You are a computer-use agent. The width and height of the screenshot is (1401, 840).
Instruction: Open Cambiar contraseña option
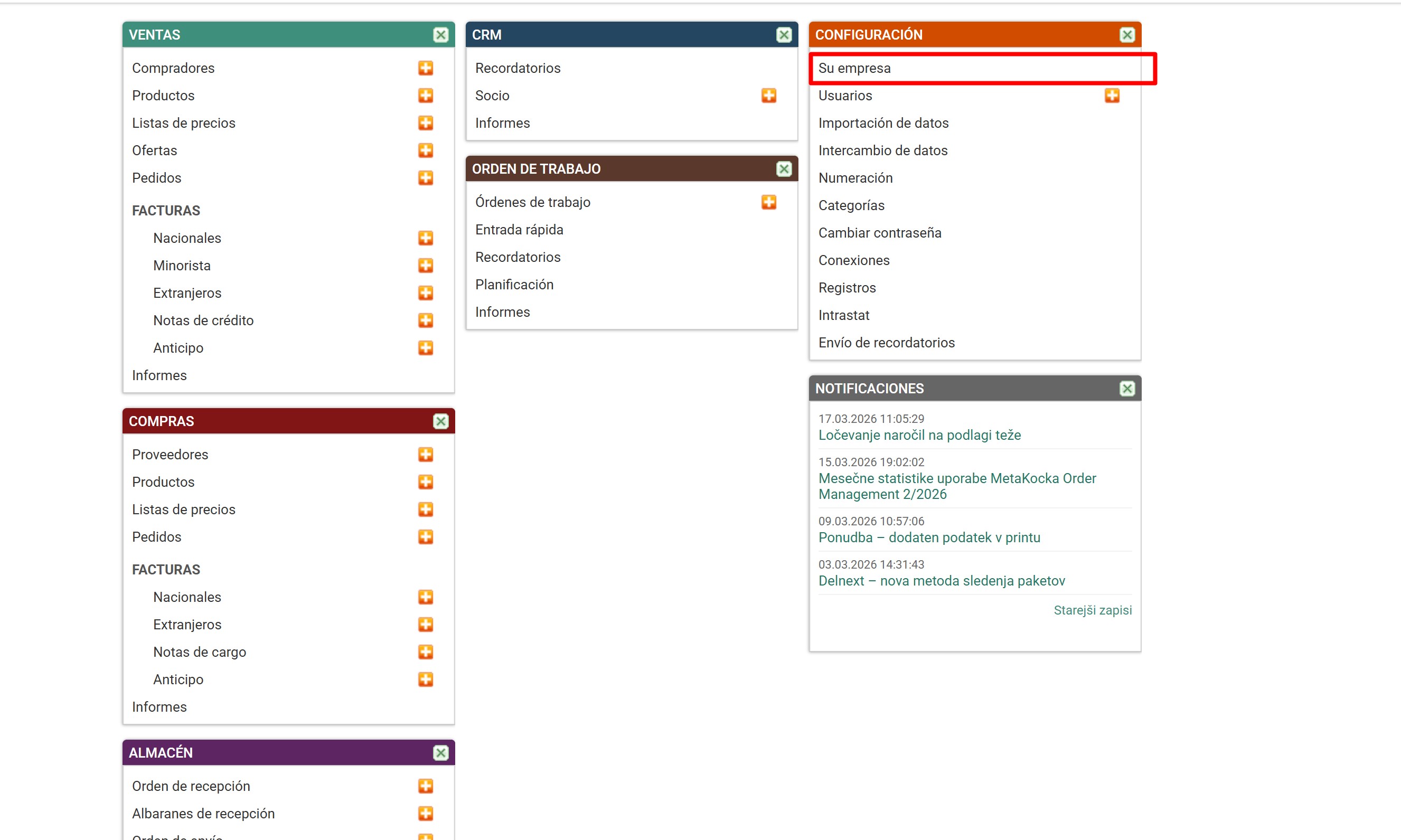pyautogui.click(x=880, y=233)
